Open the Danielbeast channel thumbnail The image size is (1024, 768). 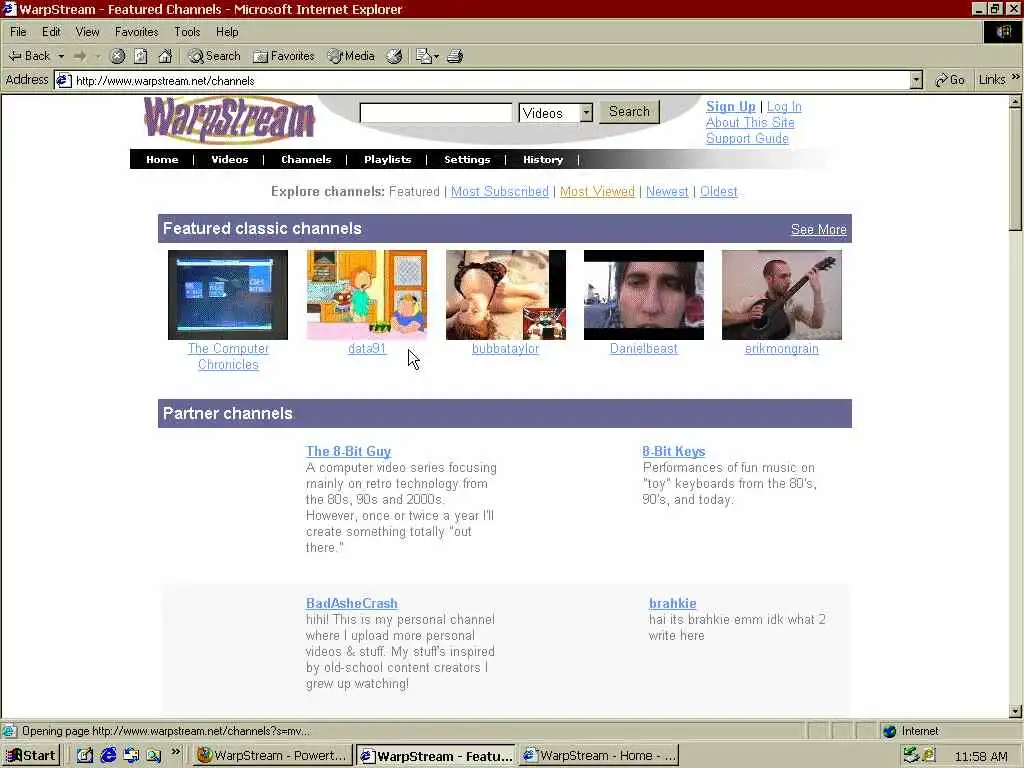click(643, 295)
